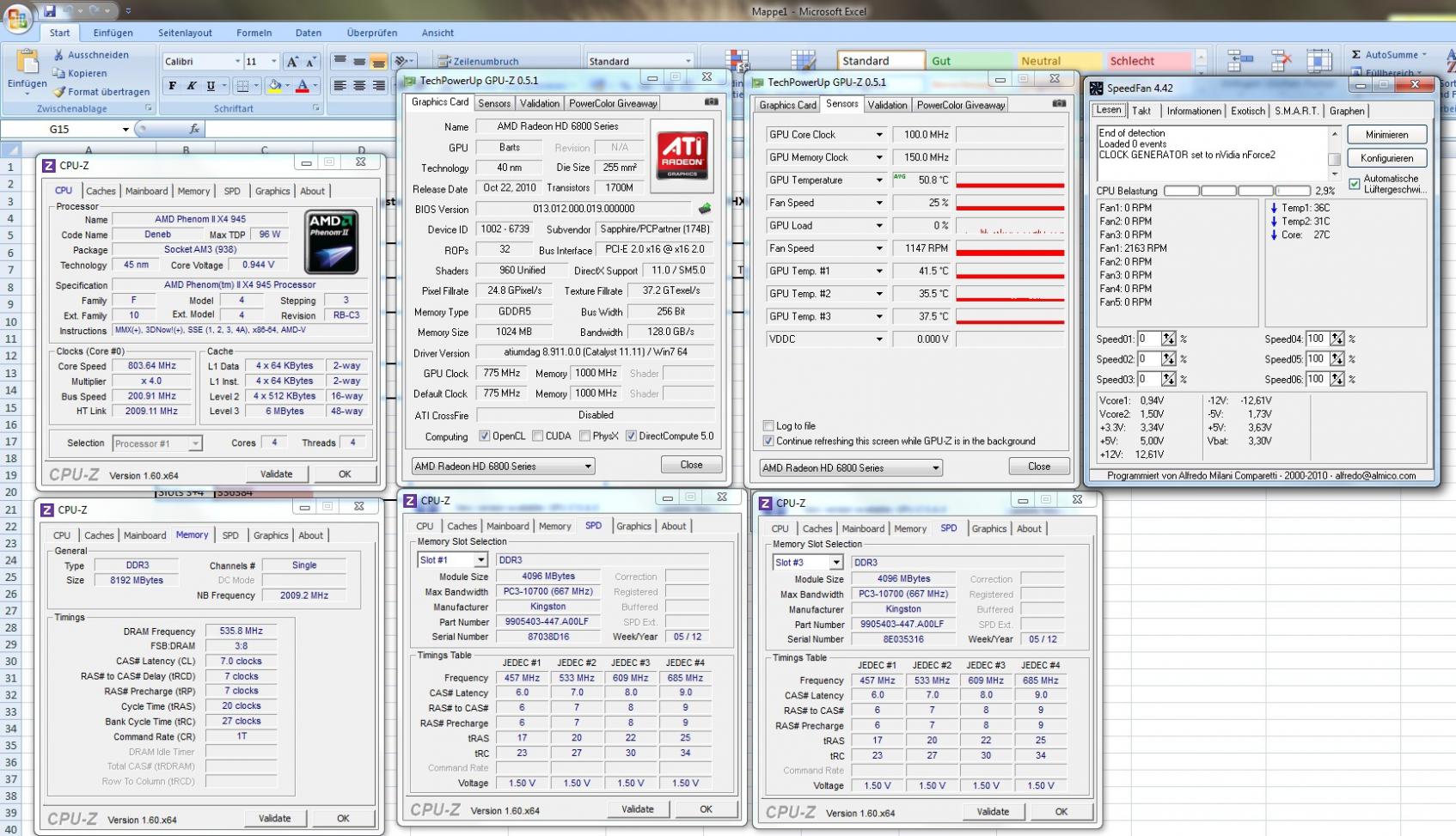
Task: Align cell content to the bottom
Action: [378, 62]
